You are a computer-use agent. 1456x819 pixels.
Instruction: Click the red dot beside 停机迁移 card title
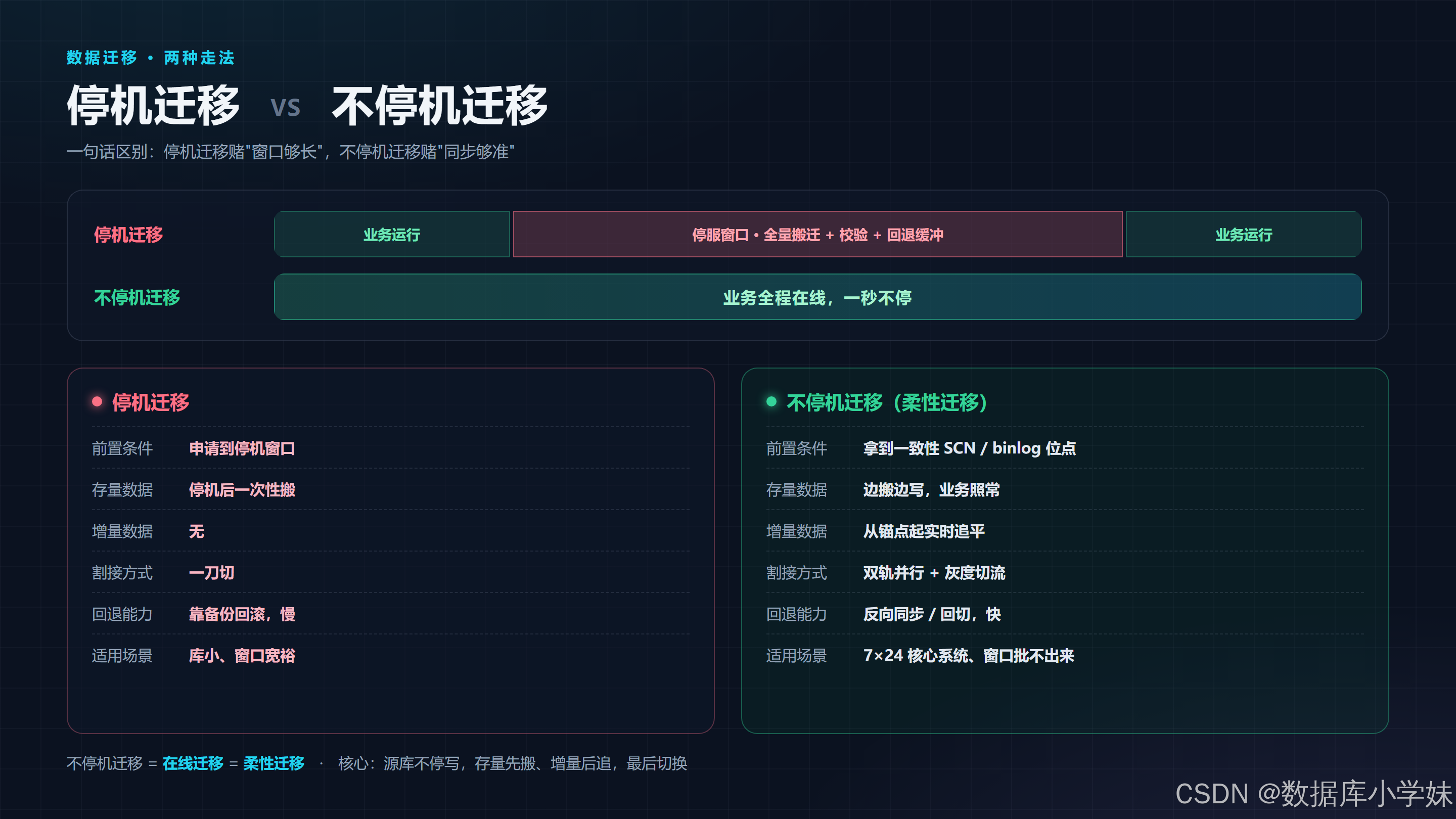pos(97,401)
